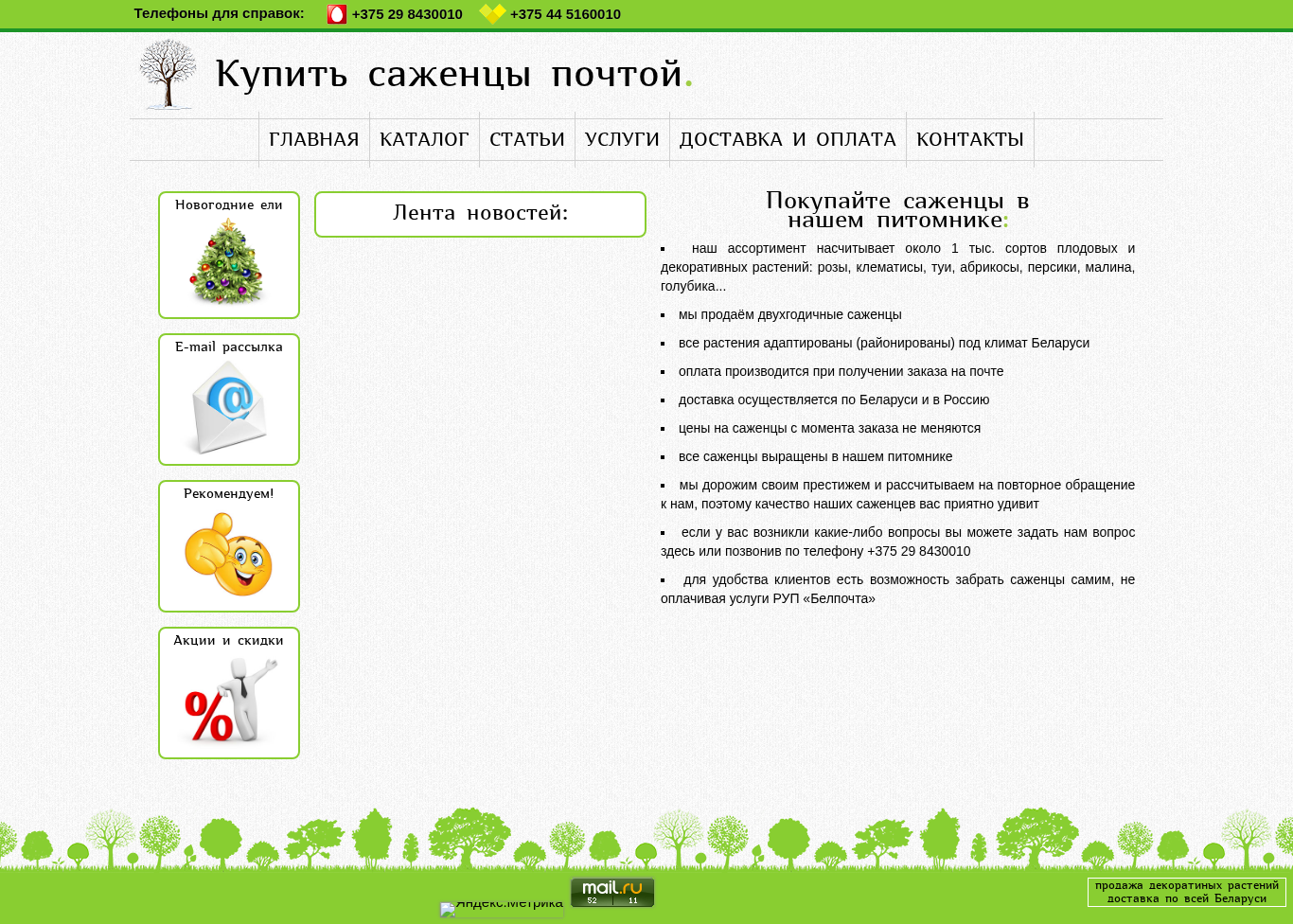Viewport: 1293px width, 924px height.
Task: Click the bare tree site logo
Action: pos(168,74)
